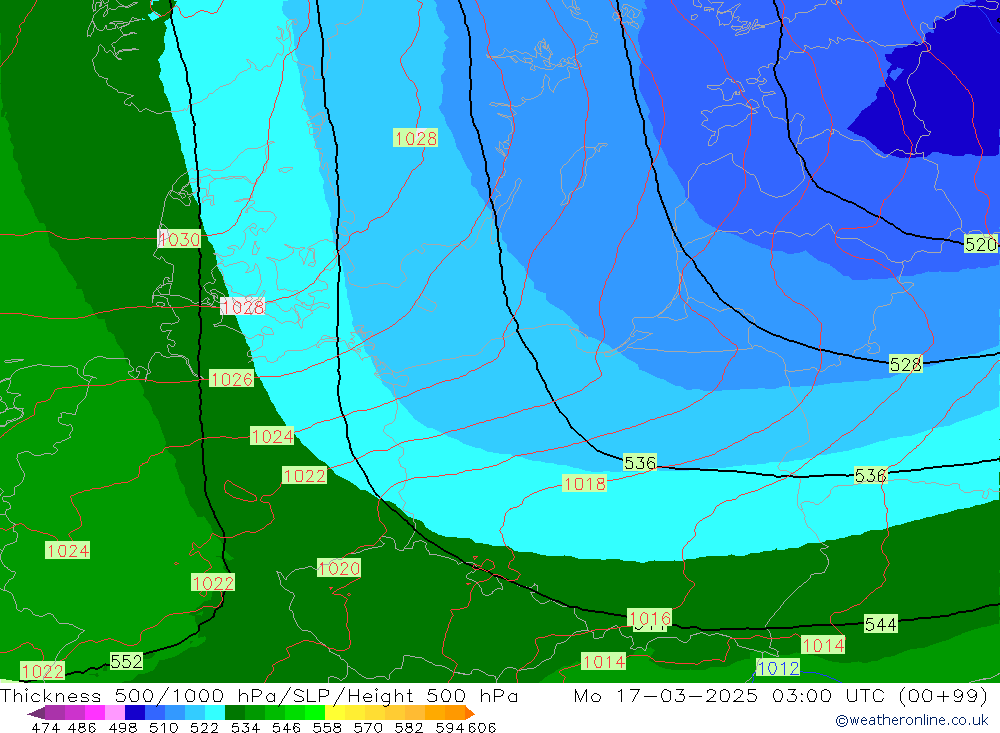Click the blue 1012 pressure label
This screenshot has width=1000, height=733.
(x=777, y=668)
